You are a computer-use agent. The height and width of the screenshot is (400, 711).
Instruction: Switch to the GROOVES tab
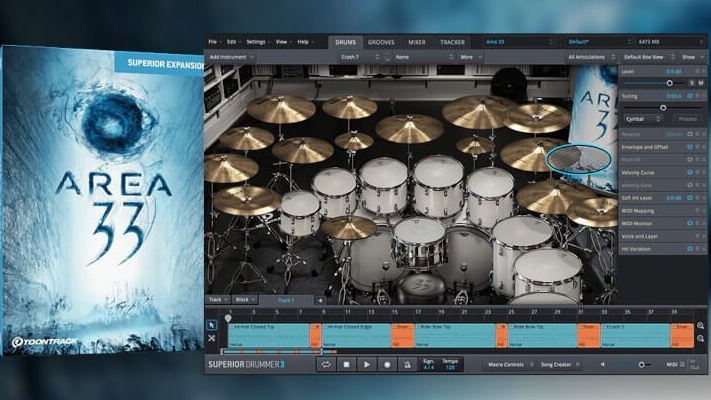coord(381,42)
